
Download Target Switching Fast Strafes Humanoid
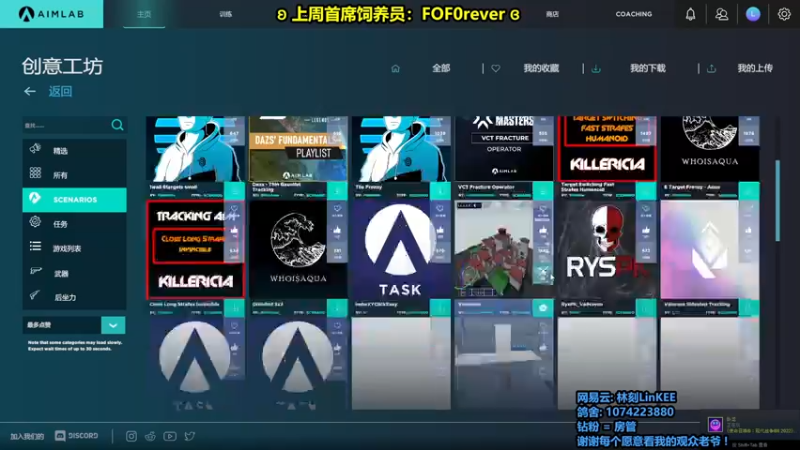[646, 191]
